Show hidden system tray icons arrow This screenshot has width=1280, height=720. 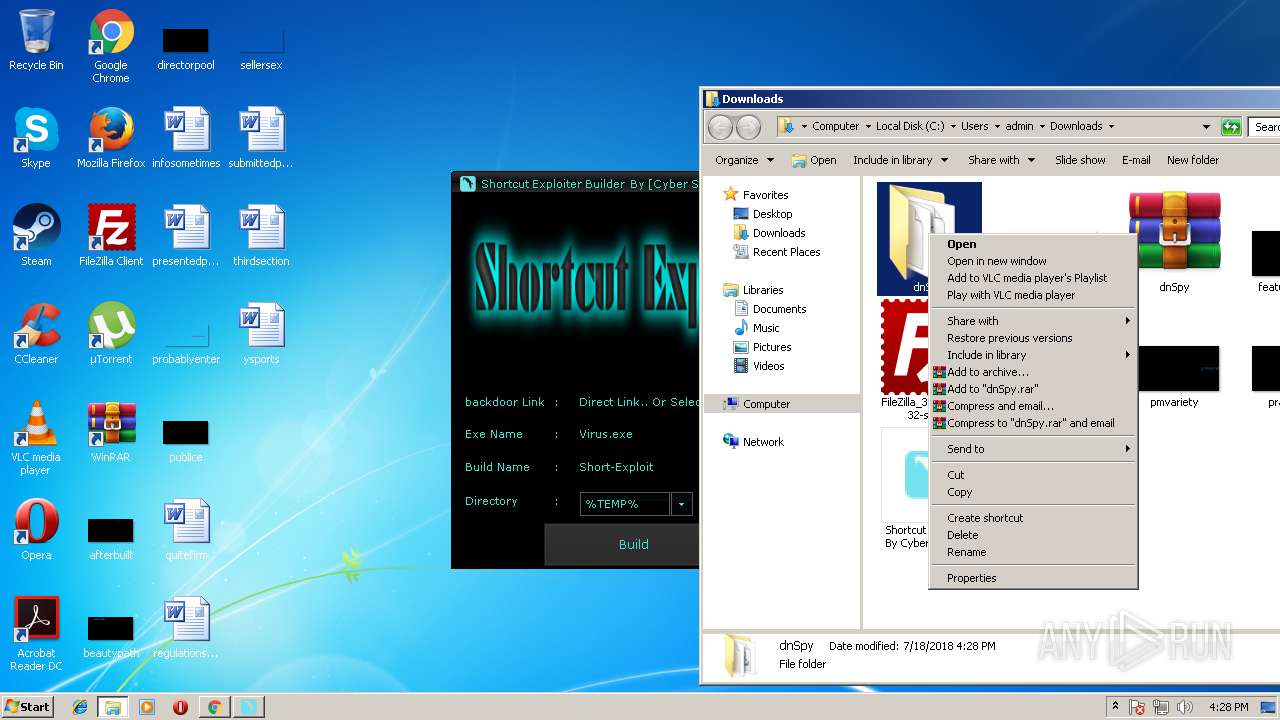click(x=1115, y=707)
